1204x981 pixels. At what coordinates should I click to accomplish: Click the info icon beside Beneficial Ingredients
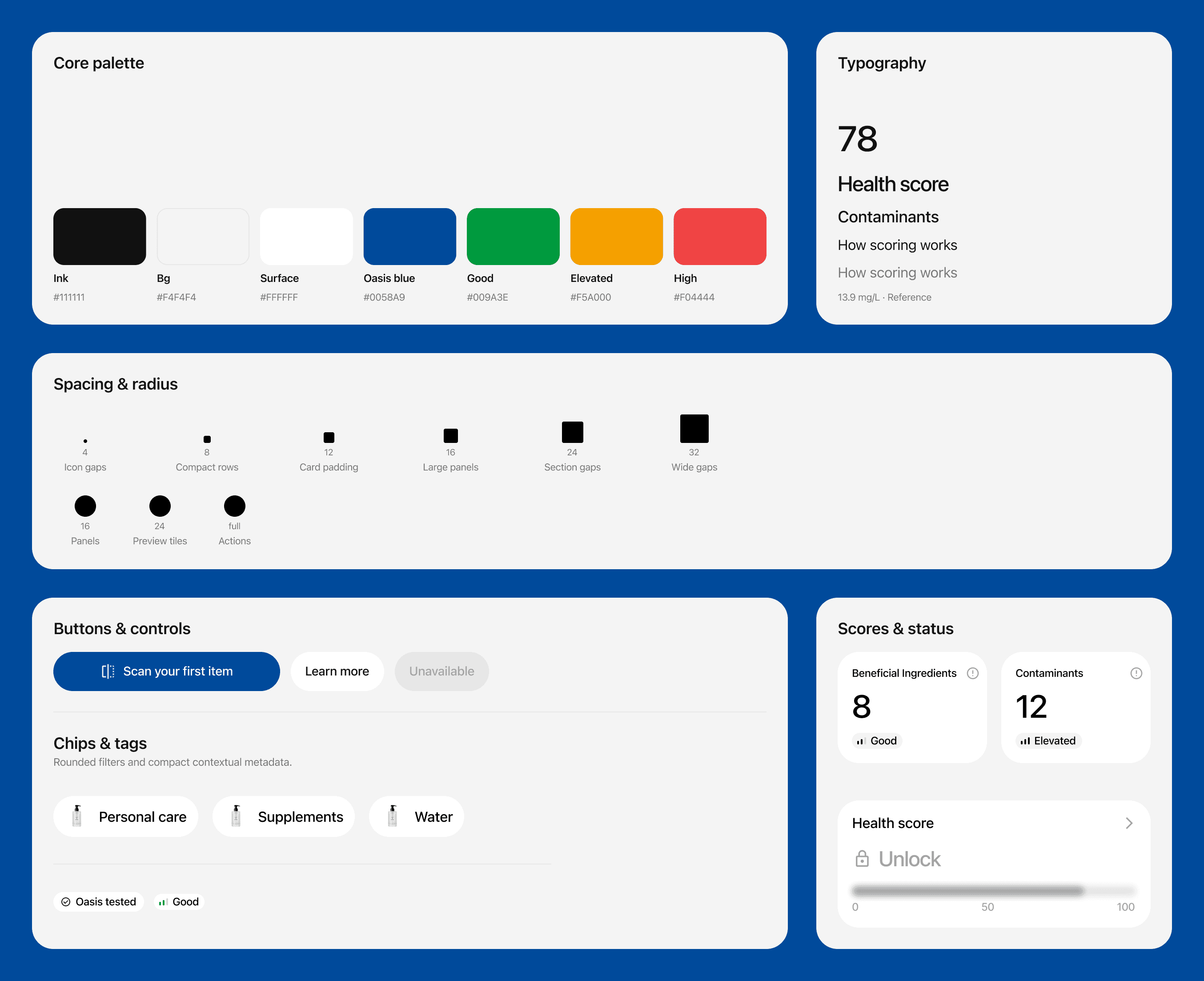[x=972, y=673]
